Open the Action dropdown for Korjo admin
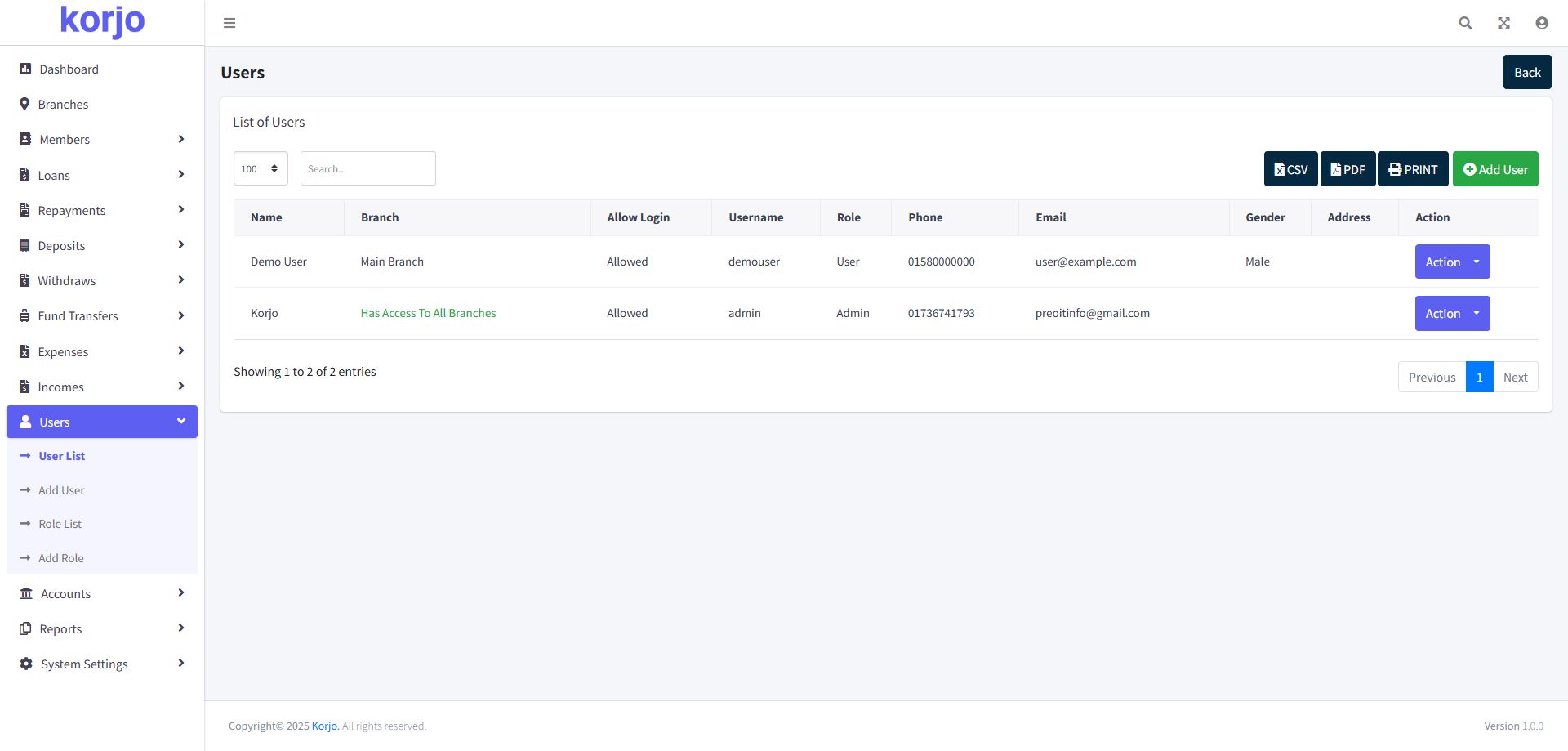This screenshot has height=751, width=1568. (x=1452, y=313)
